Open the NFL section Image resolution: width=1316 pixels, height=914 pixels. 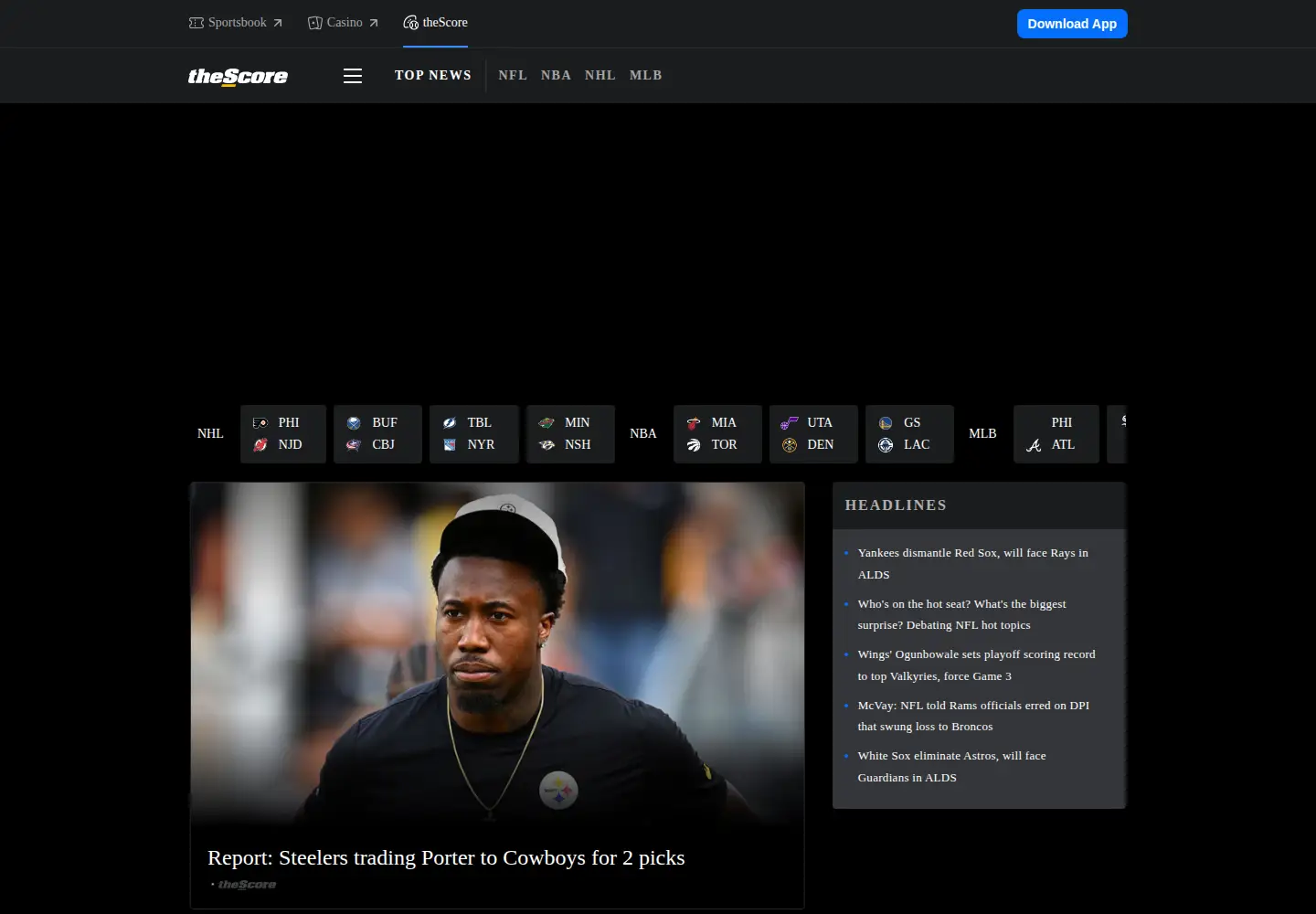[x=513, y=76]
